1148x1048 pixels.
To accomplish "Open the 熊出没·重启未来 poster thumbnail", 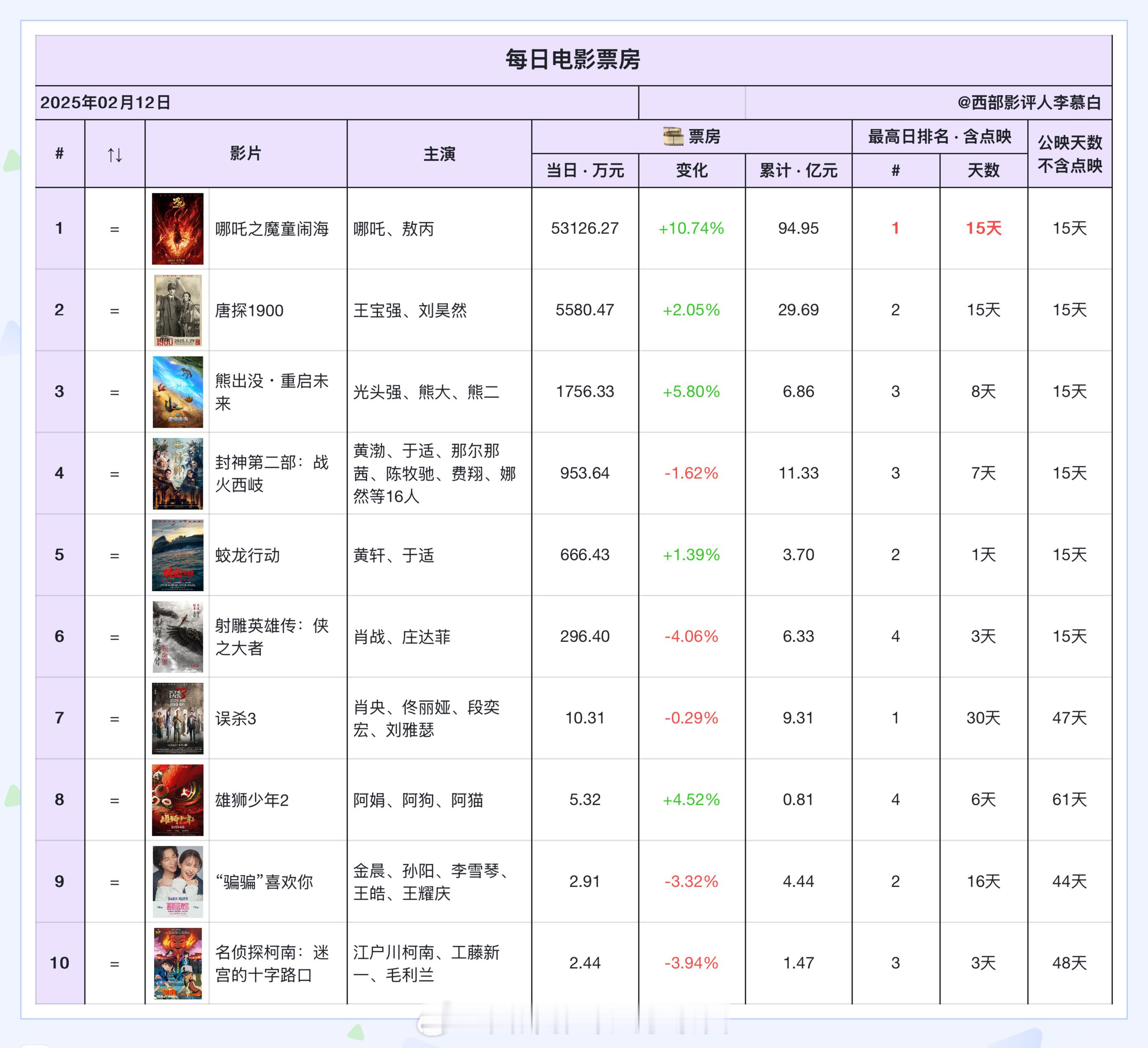I will [x=178, y=392].
